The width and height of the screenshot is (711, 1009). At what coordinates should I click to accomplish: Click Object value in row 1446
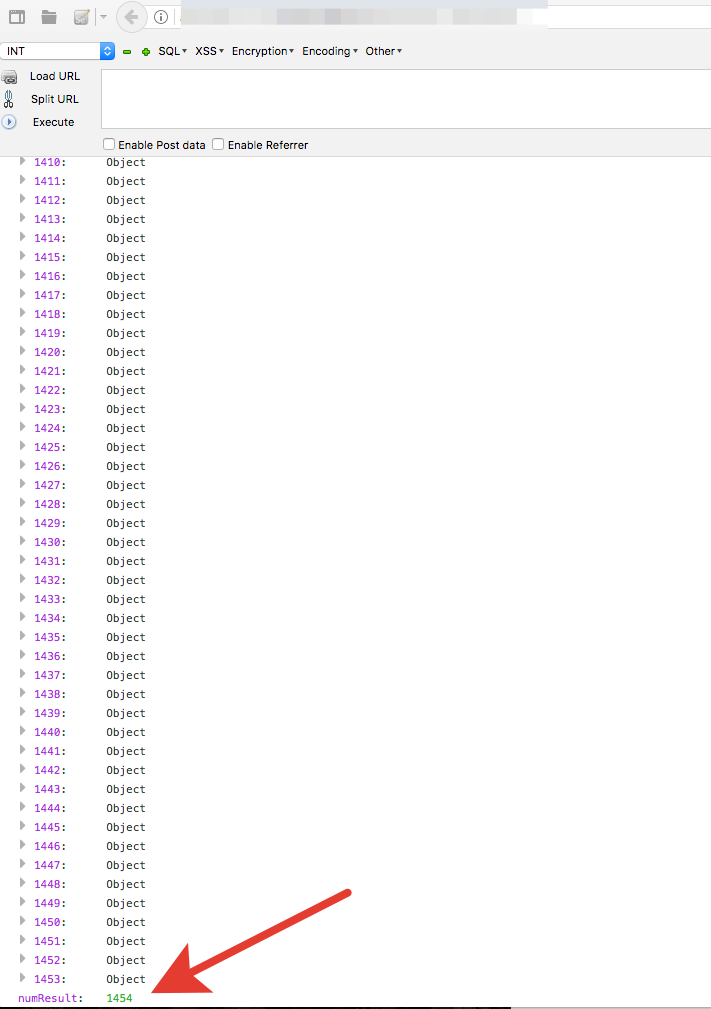[x=125, y=846]
